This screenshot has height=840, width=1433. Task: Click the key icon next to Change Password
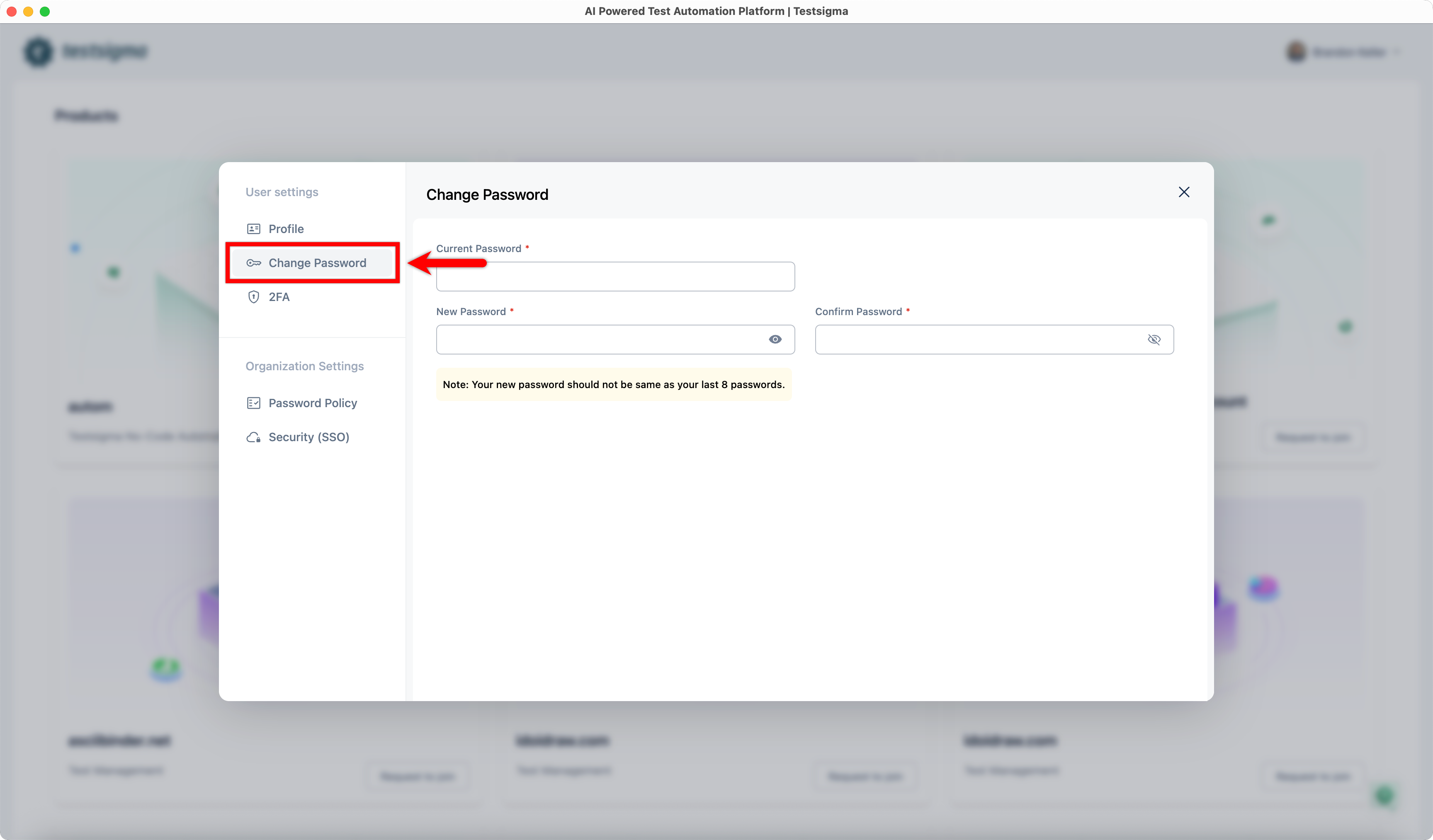[254, 263]
